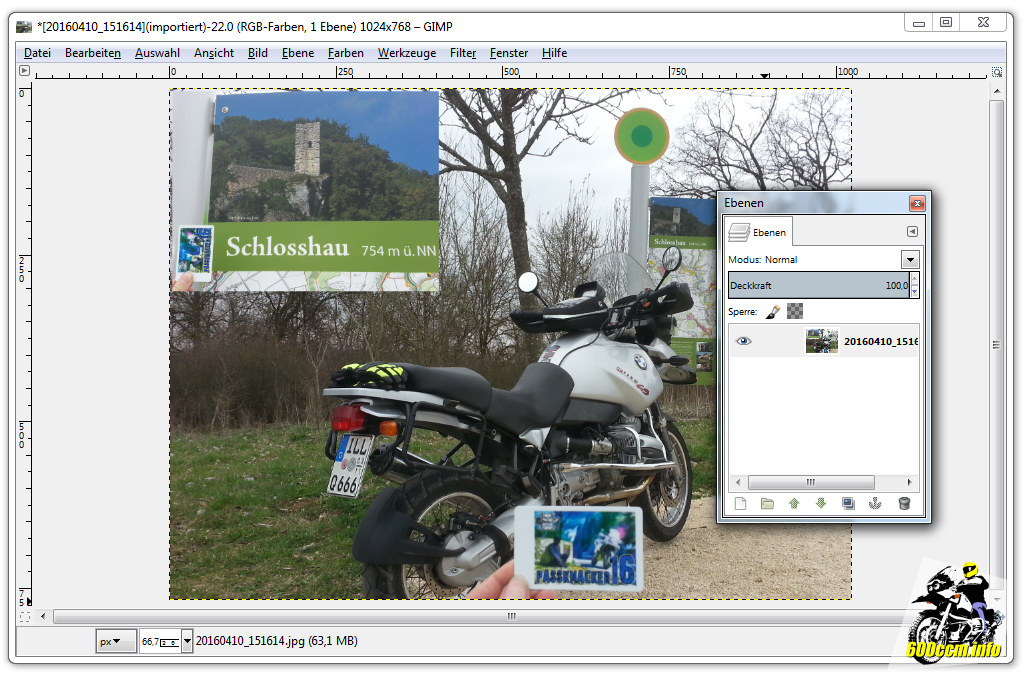Toggle lock alpha channel checkerboard icon
Screen dimensions: 1024x683
(795, 312)
